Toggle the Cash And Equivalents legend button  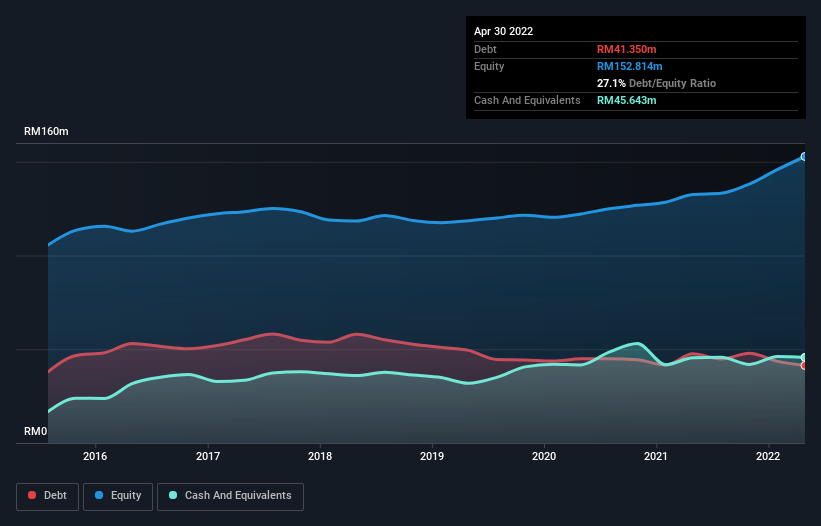point(230,496)
